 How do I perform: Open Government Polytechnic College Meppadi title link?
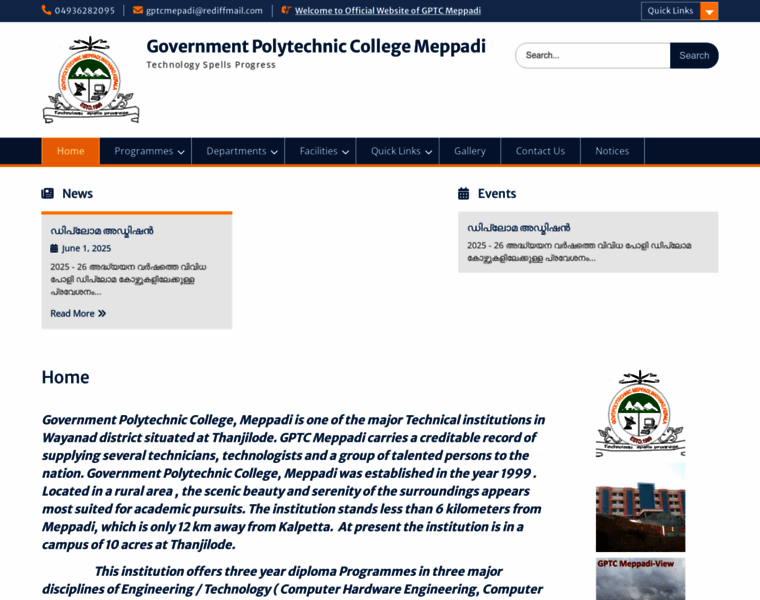(316, 47)
